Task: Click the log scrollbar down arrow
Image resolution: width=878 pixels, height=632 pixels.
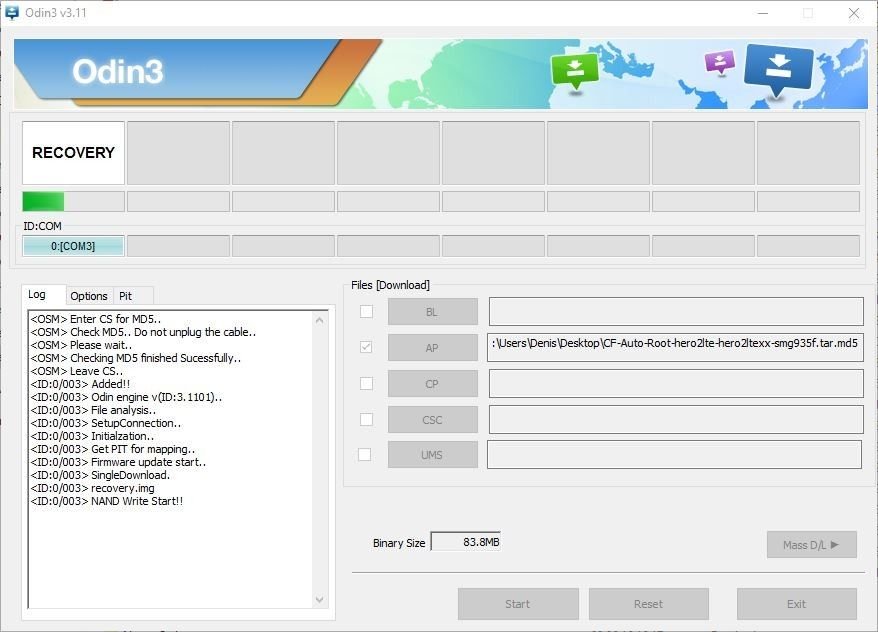Action: (x=320, y=600)
